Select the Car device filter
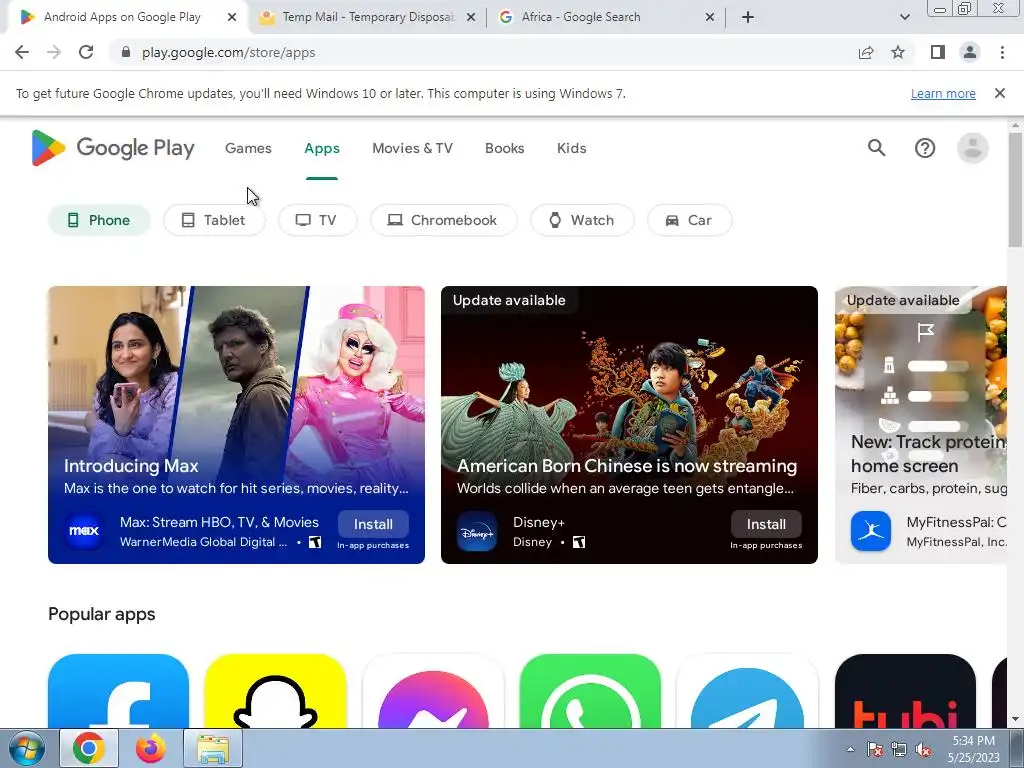This screenshot has width=1024, height=768. coord(689,220)
